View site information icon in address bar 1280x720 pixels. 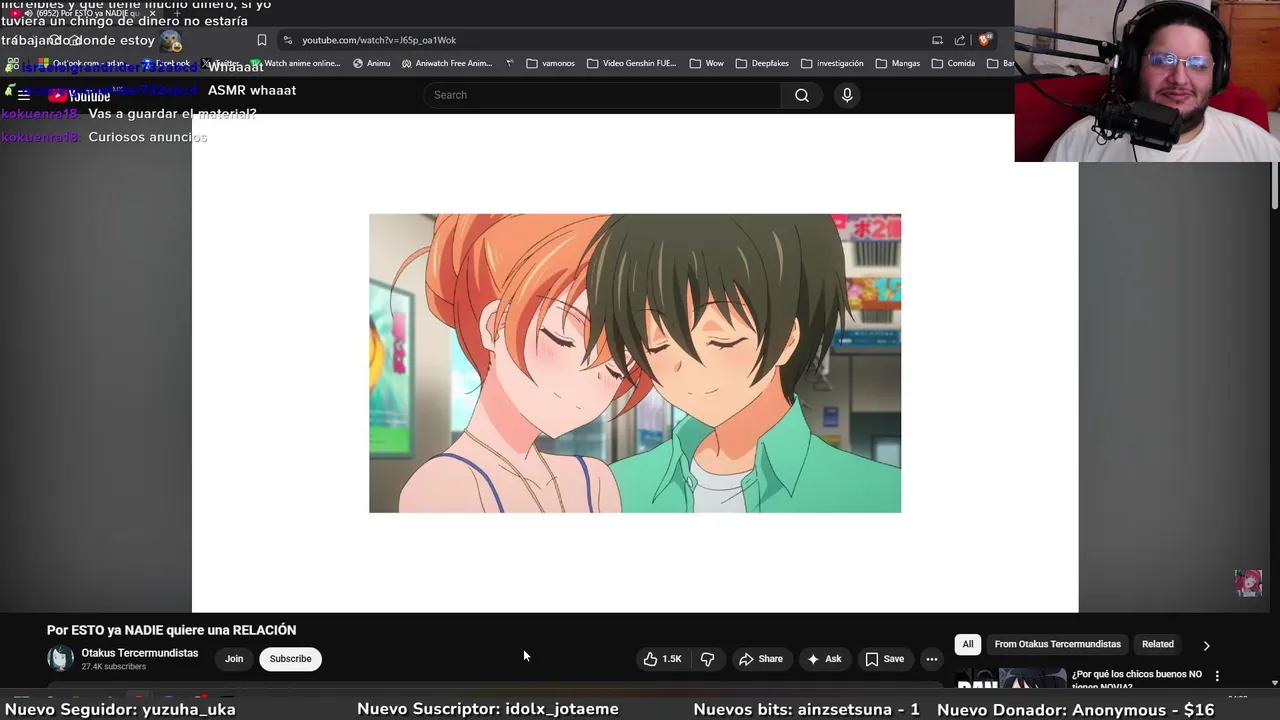pyautogui.click(x=288, y=40)
